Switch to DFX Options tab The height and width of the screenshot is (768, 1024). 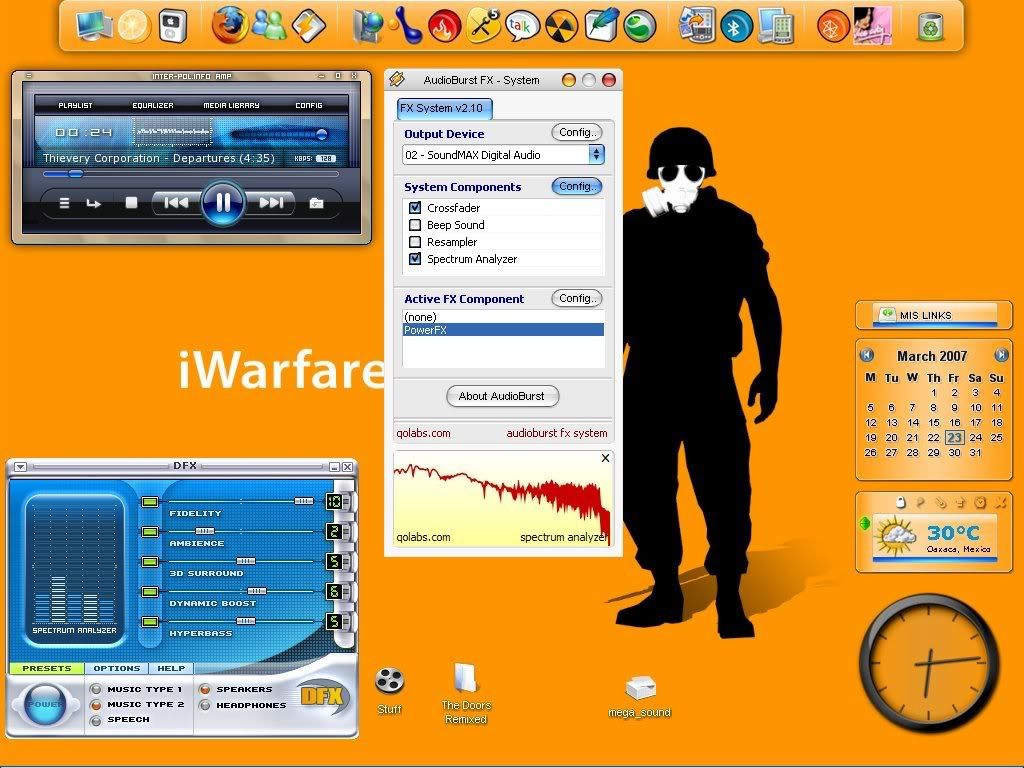coord(117,668)
